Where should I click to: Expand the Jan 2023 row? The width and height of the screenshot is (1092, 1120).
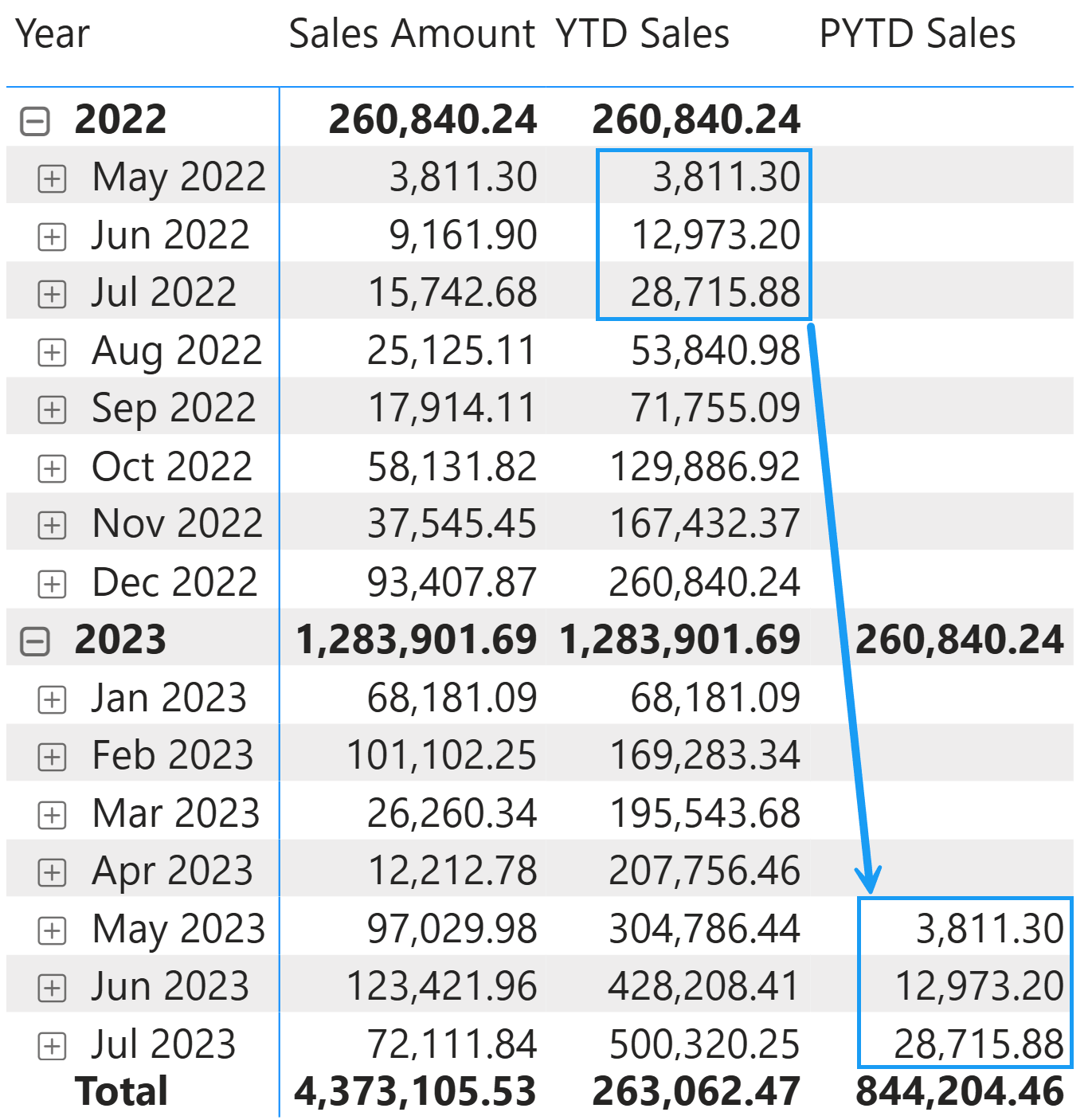tap(52, 699)
